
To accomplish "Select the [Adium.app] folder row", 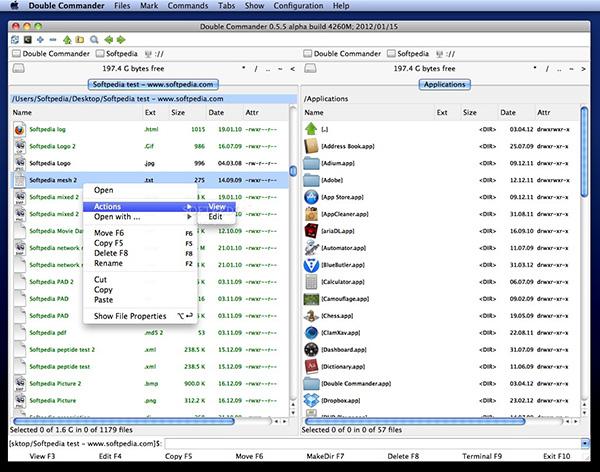I will pyautogui.click(x=441, y=163).
